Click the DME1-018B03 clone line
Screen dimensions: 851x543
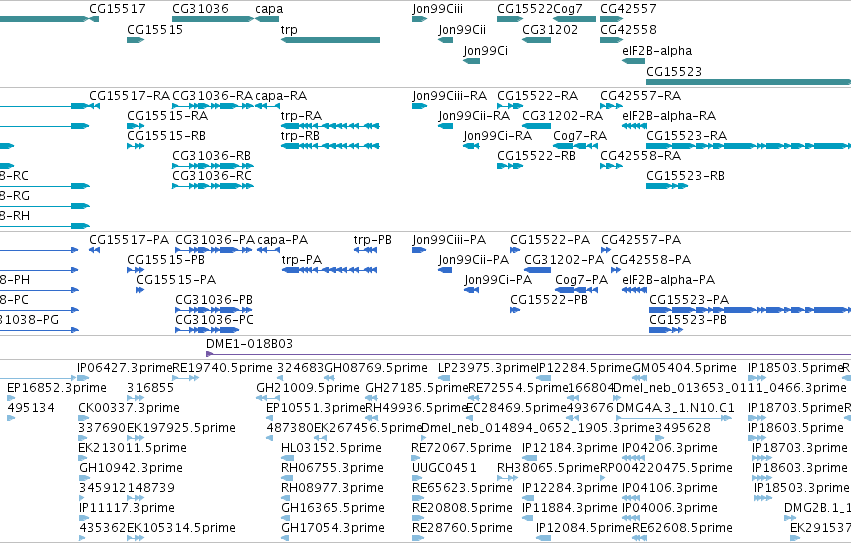click(x=528, y=354)
